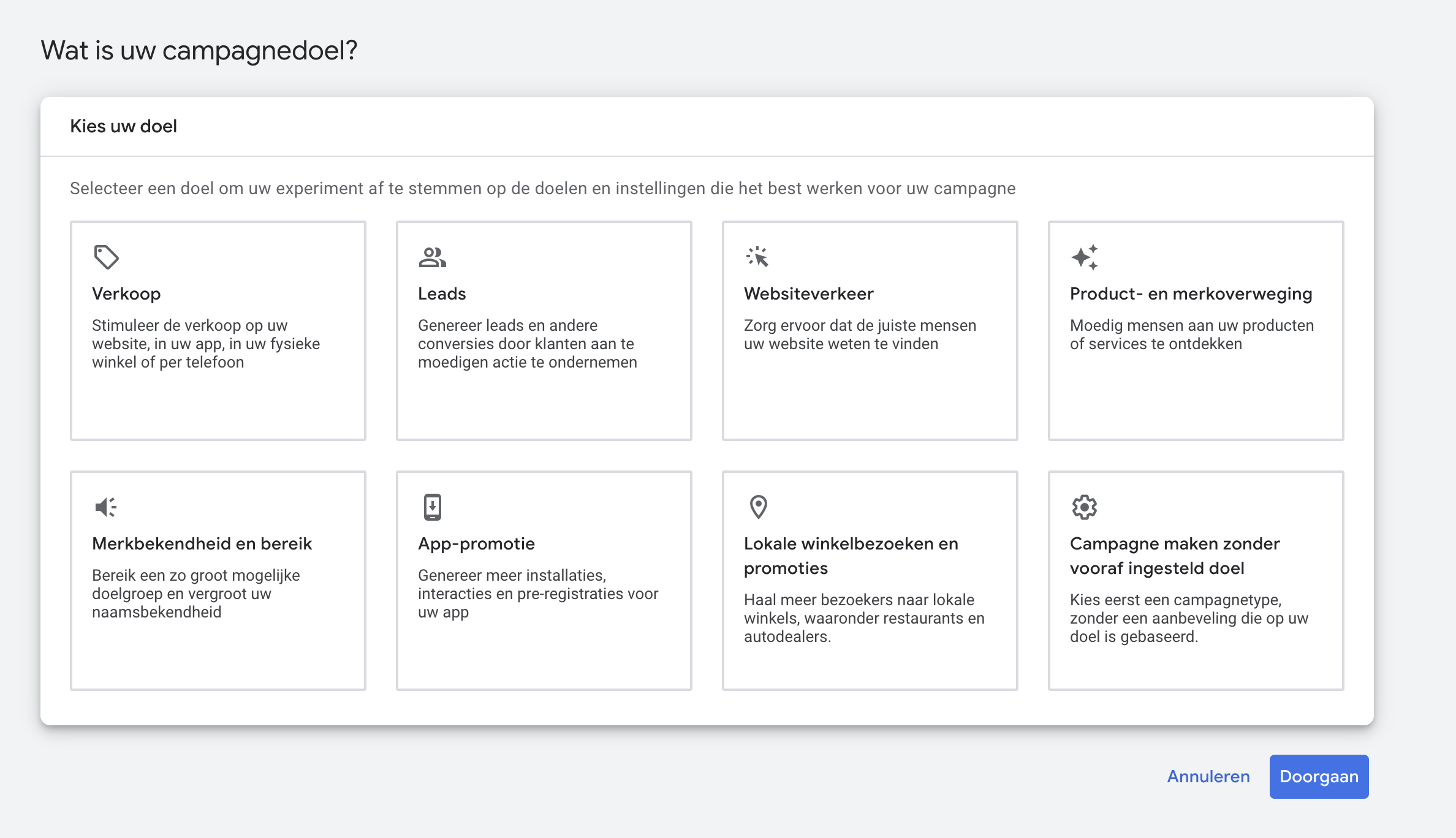Click the gear icon for campaign without goal
Screen dimensions: 1456x838
pos(1084,507)
